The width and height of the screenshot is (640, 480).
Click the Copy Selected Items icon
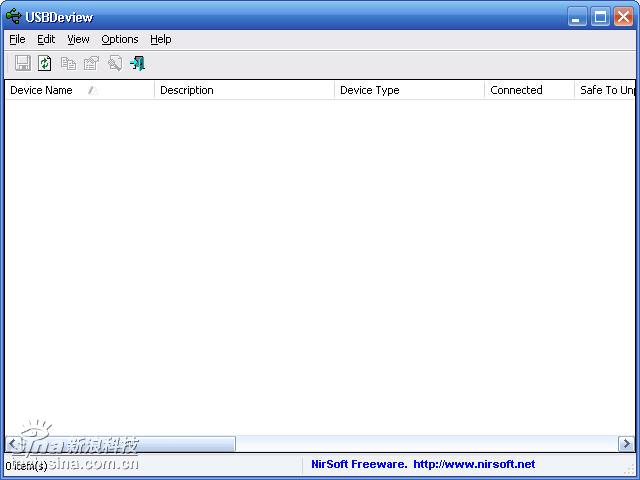pyautogui.click(x=68, y=63)
